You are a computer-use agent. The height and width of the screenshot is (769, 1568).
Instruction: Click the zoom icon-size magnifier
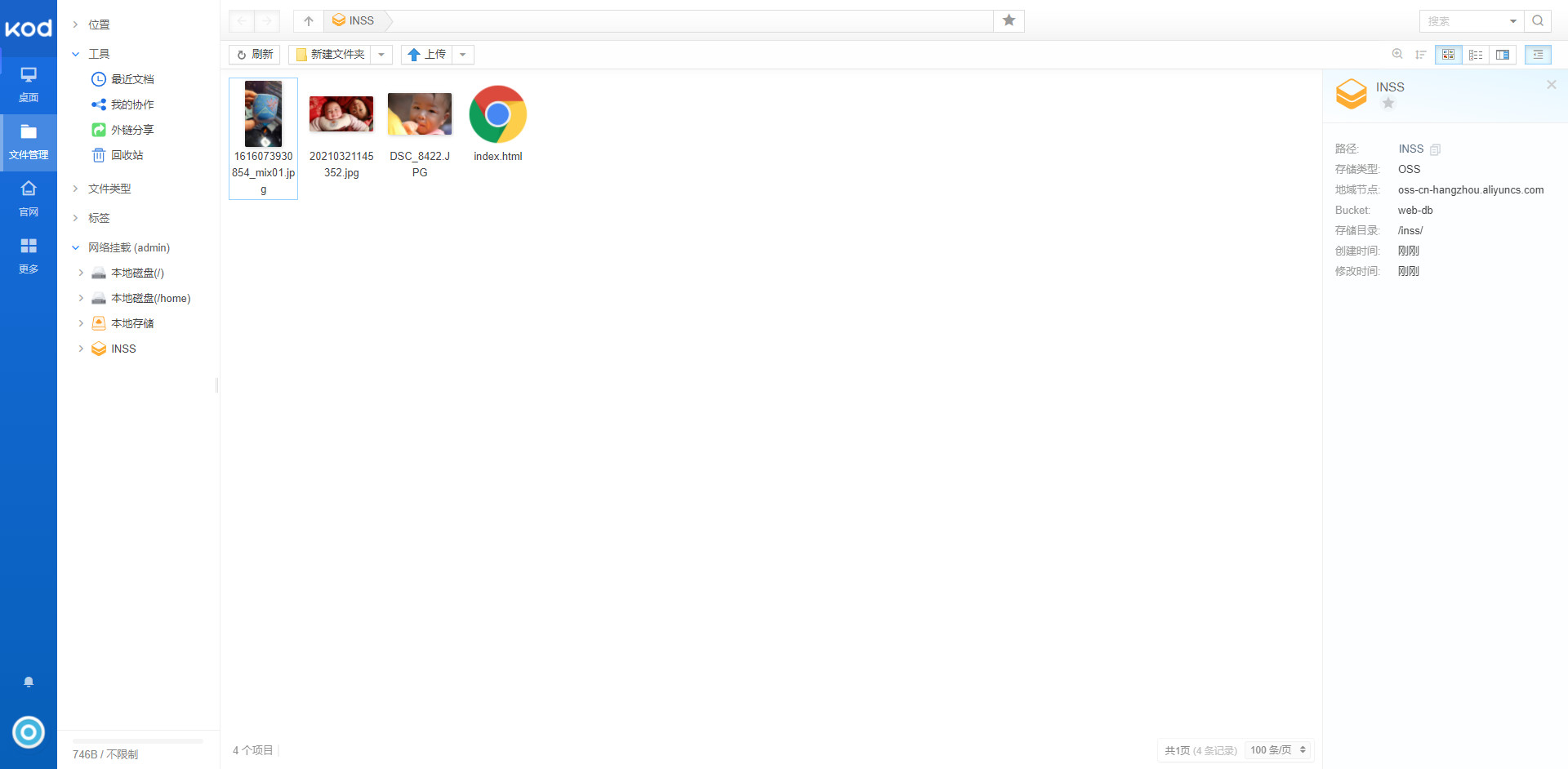coord(1397,55)
